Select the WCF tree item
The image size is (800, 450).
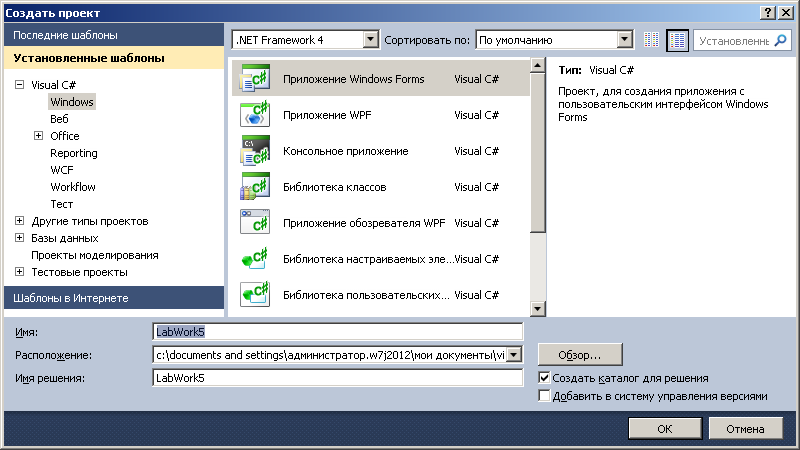coord(62,170)
